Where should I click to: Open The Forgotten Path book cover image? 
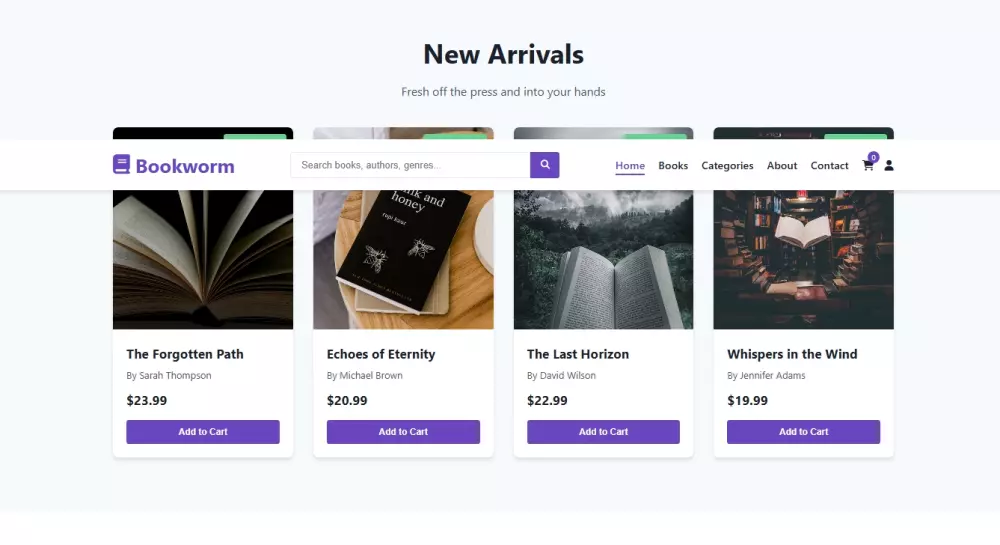[203, 259]
